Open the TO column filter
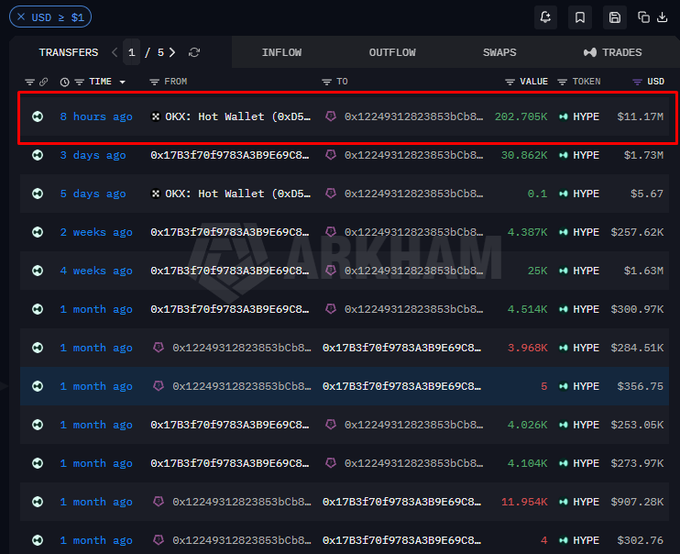This screenshot has width=680, height=554. click(x=327, y=82)
